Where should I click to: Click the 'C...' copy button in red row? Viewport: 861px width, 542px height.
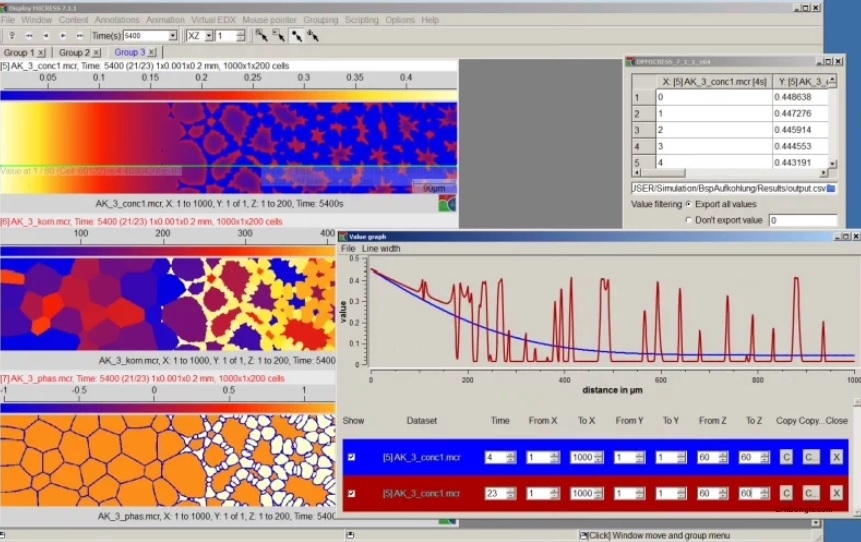click(x=810, y=493)
